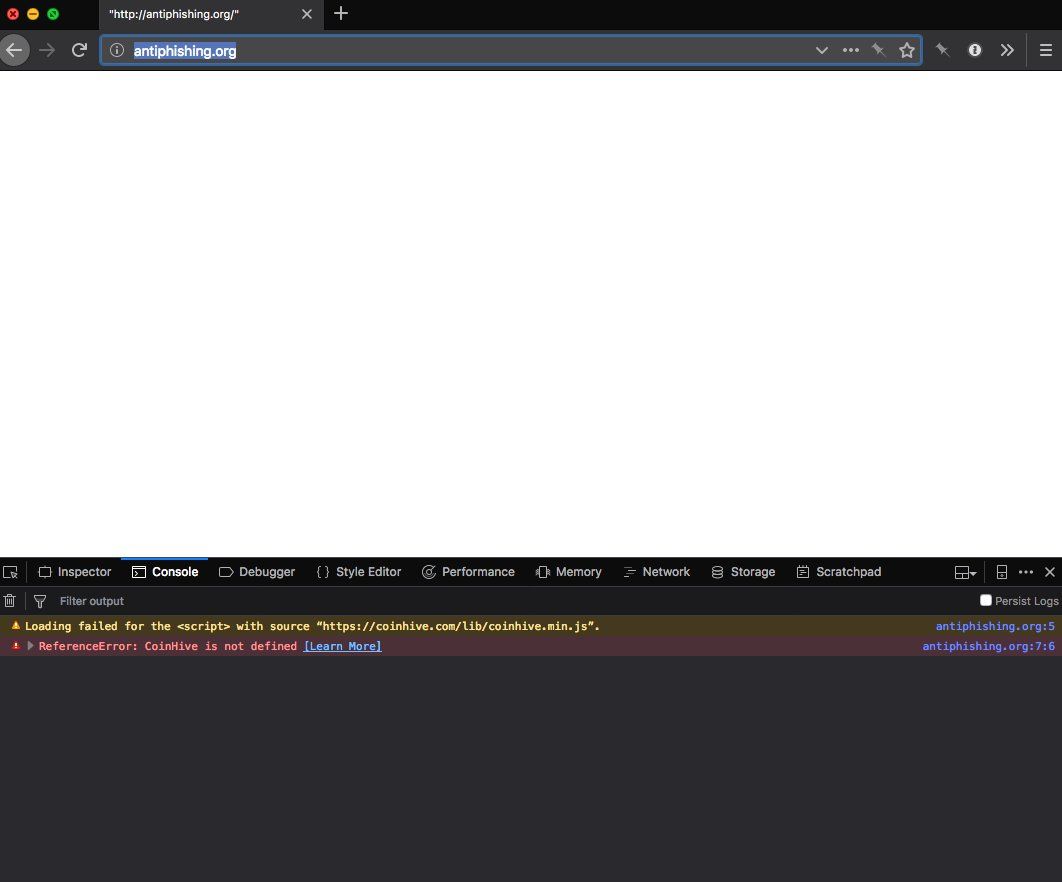Open source link antiphishing.org:7:6
The height and width of the screenshot is (882, 1062).
pyautogui.click(x=988, y=646)
